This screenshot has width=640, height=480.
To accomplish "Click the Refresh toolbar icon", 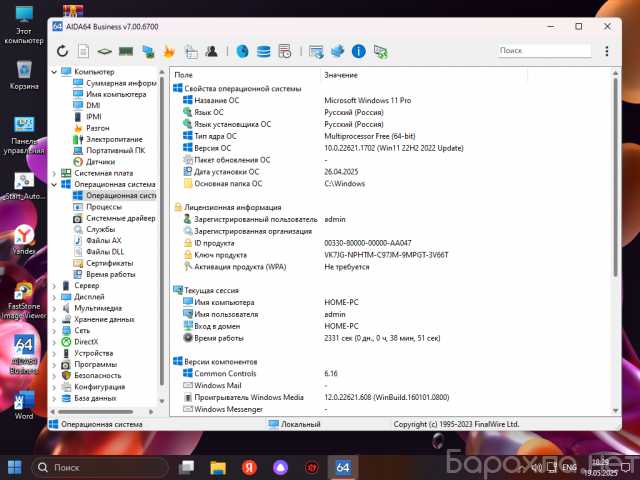I will click(62, 51).
